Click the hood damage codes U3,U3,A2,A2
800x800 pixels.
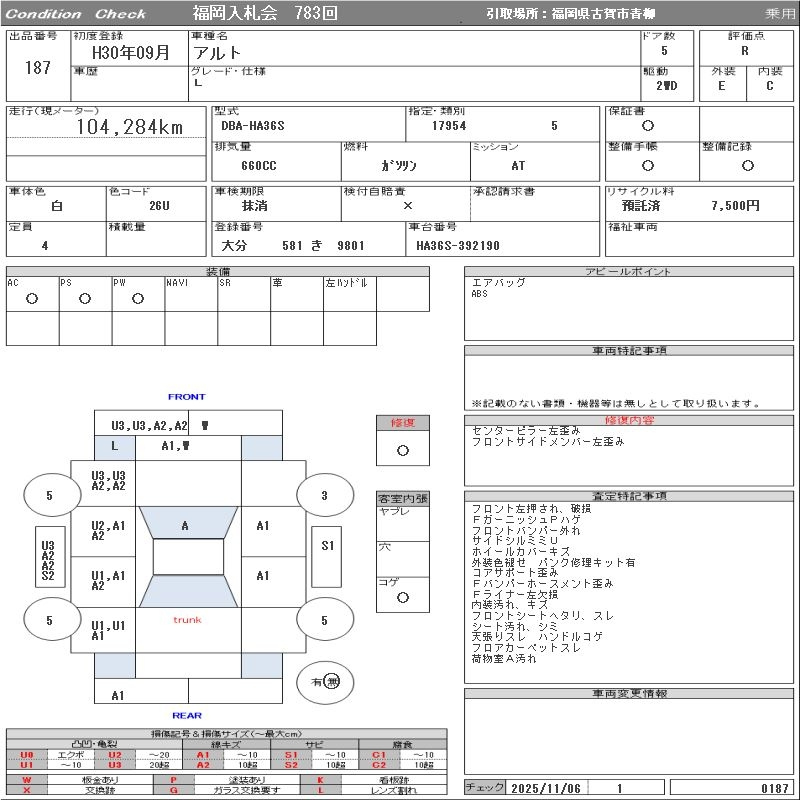[149, 425]
